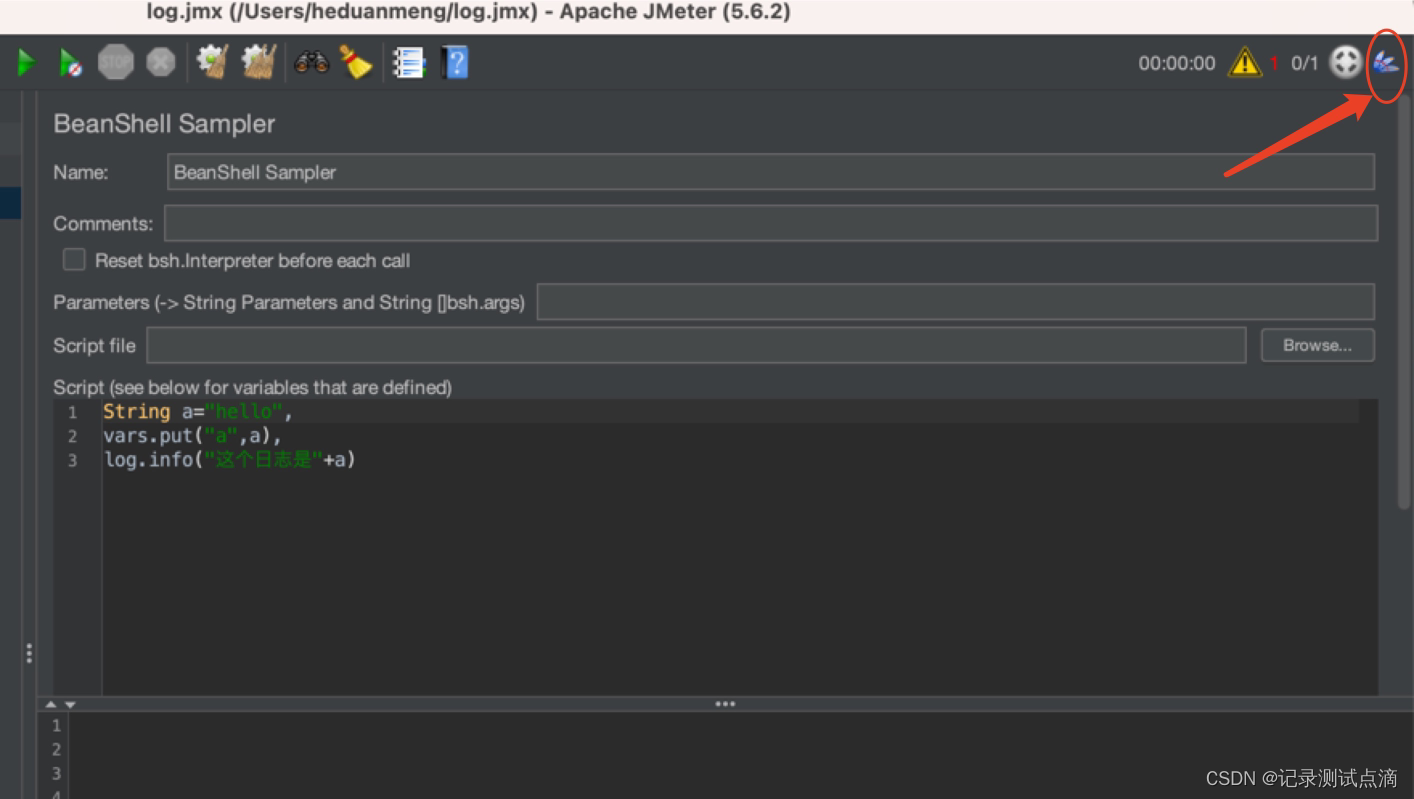Click the Shutdown X icon in toolbar
The width and height of the screenshot is (1414, 799).
(x=161, y=63)
